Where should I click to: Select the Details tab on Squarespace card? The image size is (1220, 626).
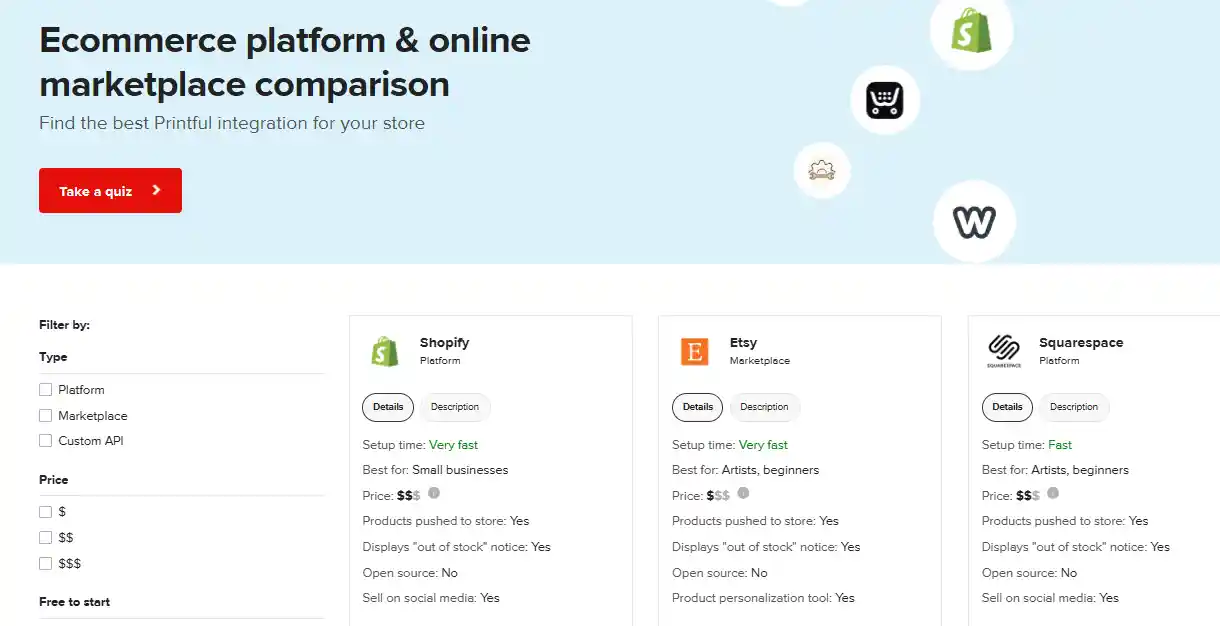(1007, 407)
